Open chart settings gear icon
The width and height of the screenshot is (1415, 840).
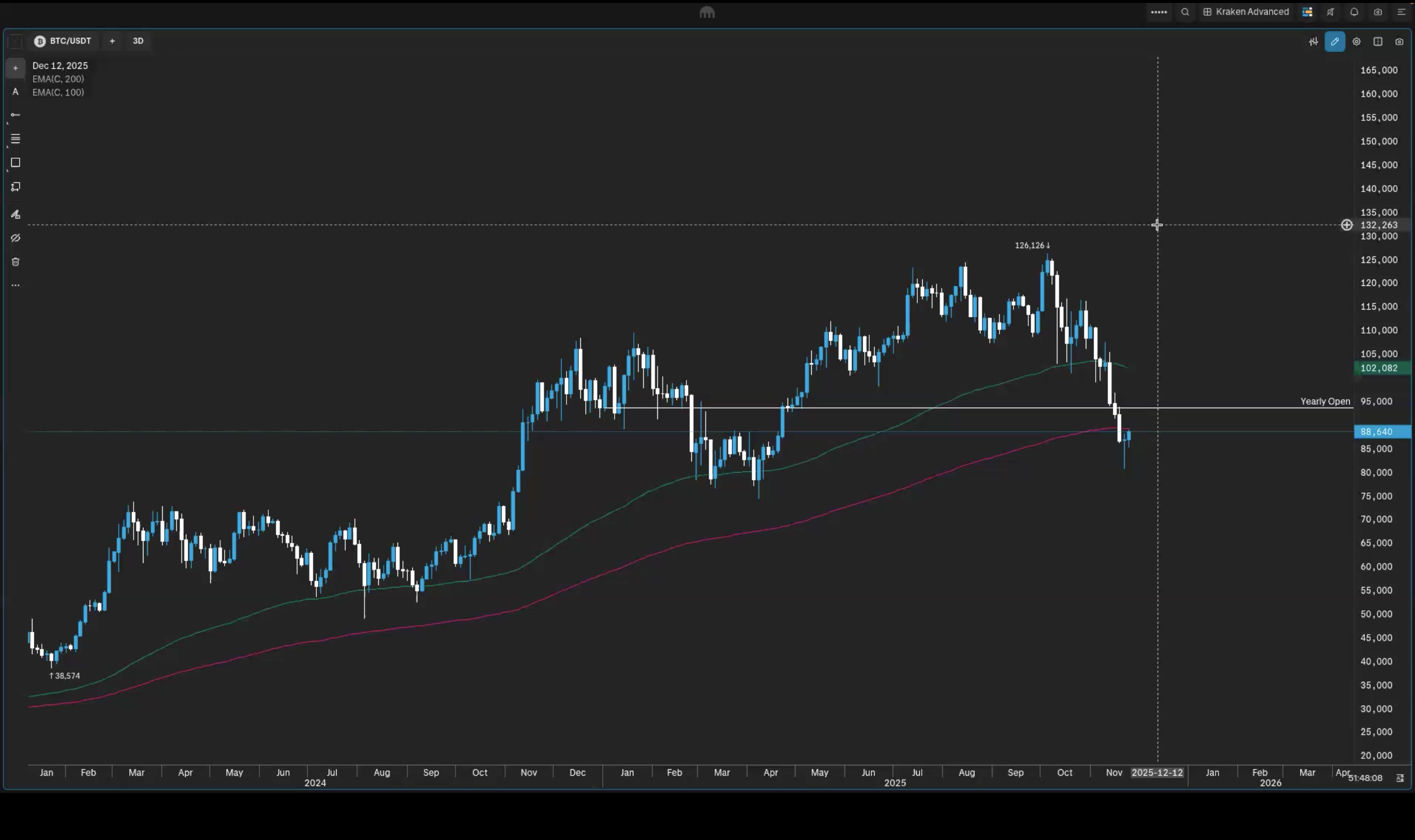pos(1356,41)
